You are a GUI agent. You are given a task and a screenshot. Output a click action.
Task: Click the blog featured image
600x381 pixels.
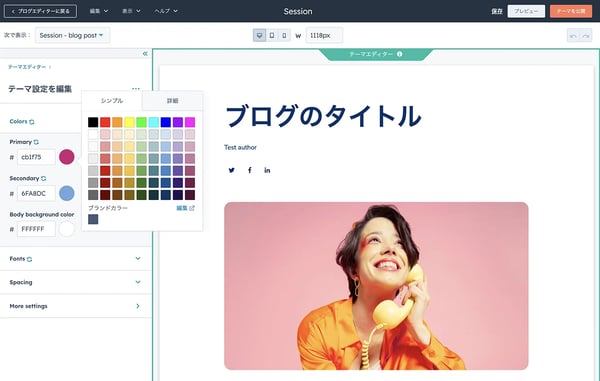[376, 286]
